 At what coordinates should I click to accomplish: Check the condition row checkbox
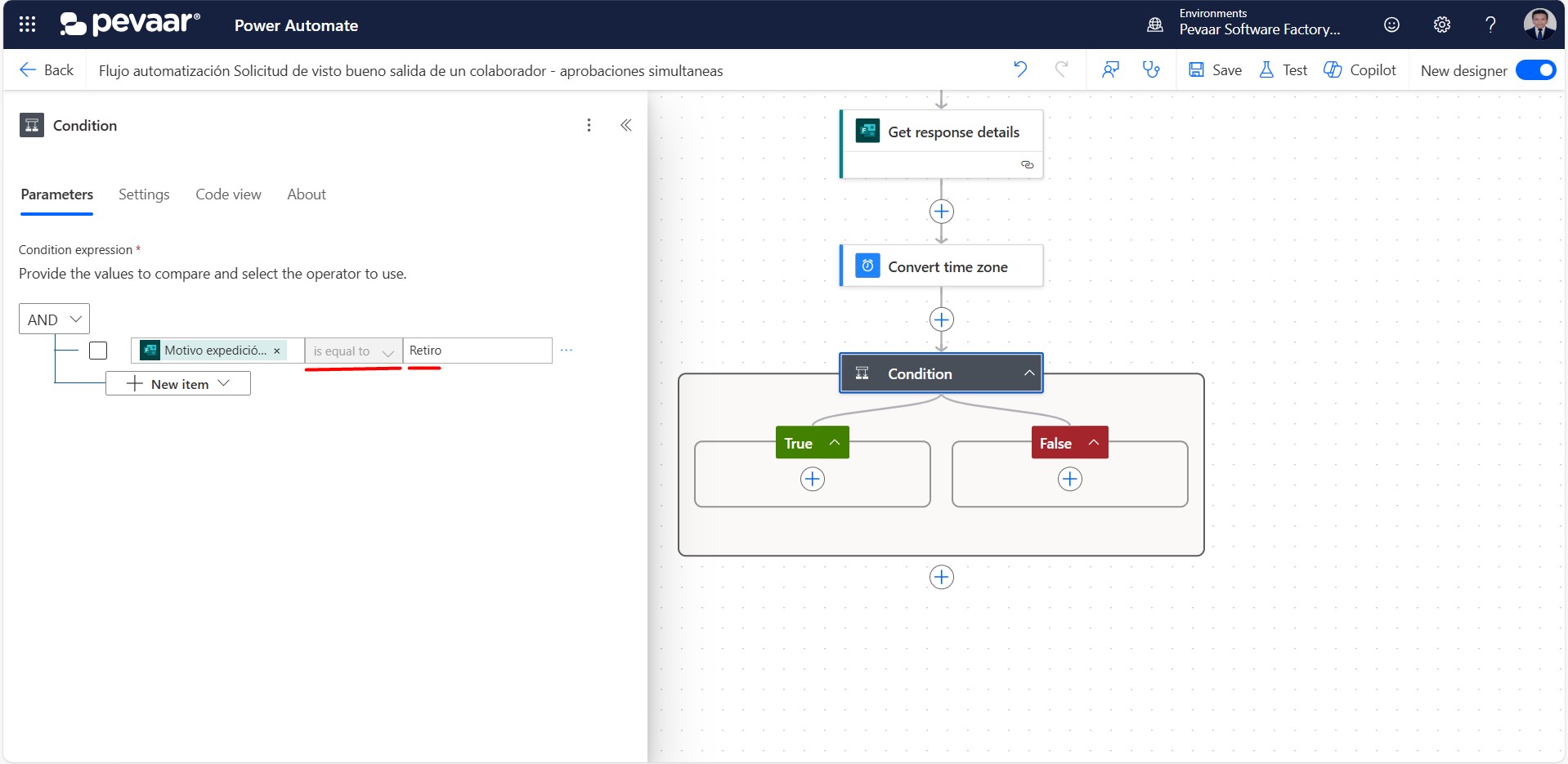98,351
